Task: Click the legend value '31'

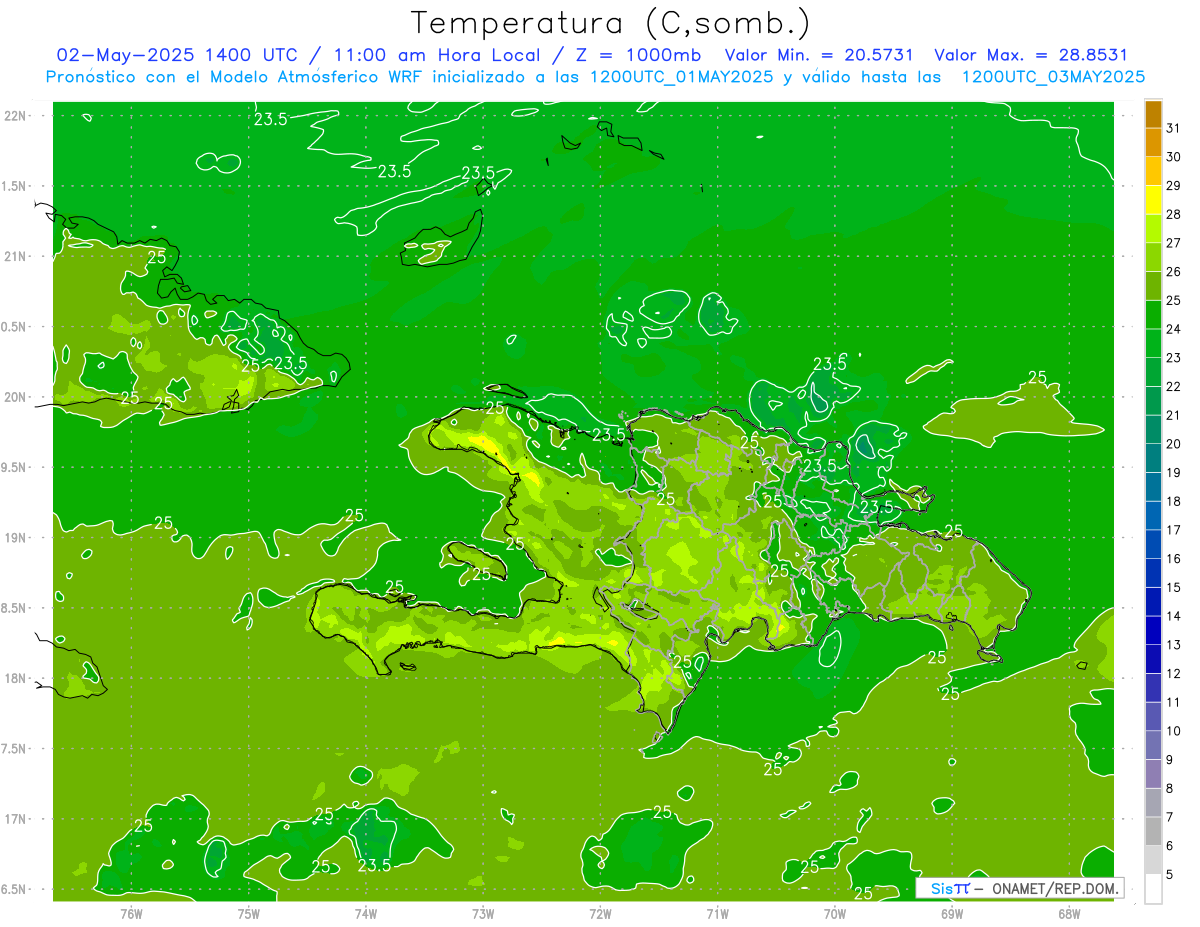Action: (1174, 128)
